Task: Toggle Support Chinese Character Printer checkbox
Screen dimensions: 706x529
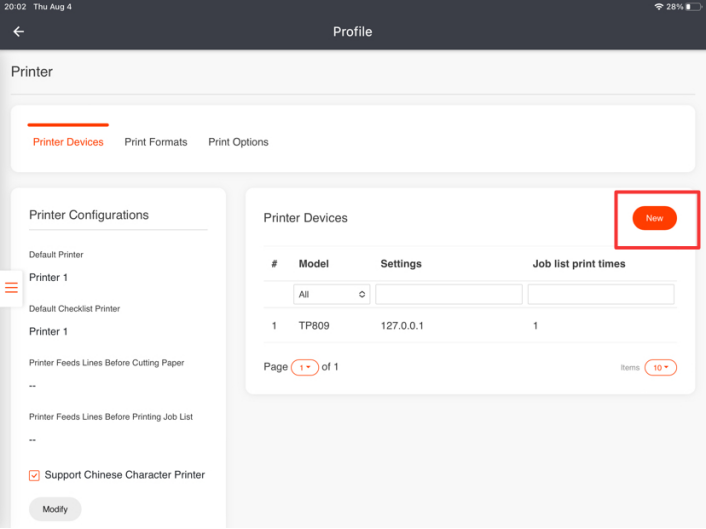Action: click(35, 475)
